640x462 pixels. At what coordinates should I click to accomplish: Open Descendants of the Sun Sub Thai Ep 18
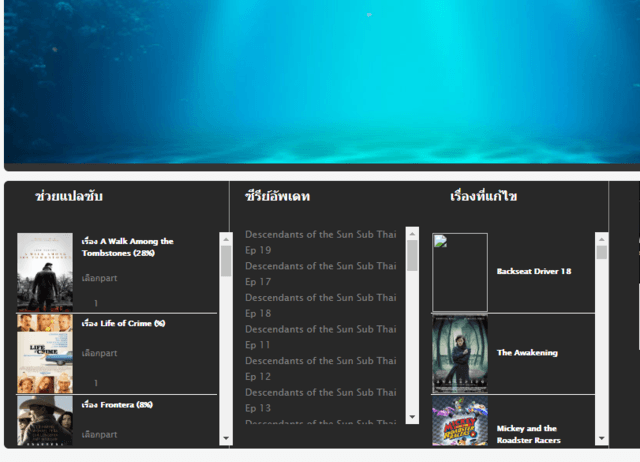[321, 305]
